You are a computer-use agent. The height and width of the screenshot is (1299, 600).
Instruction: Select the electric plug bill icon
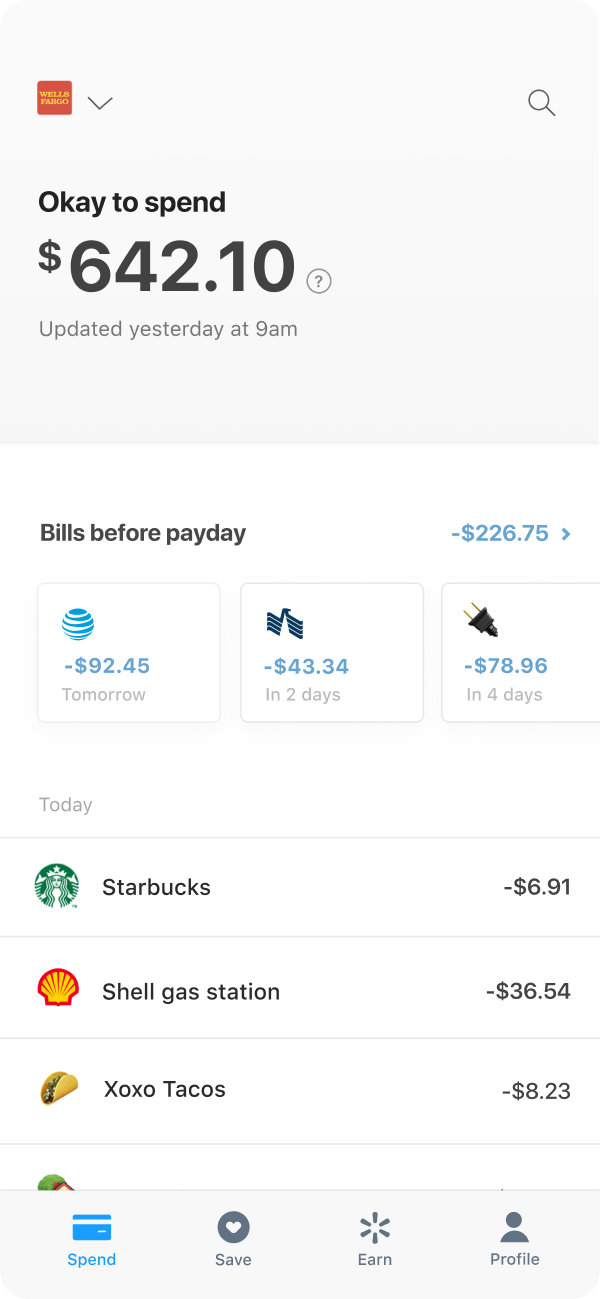[x=482, y=622]
